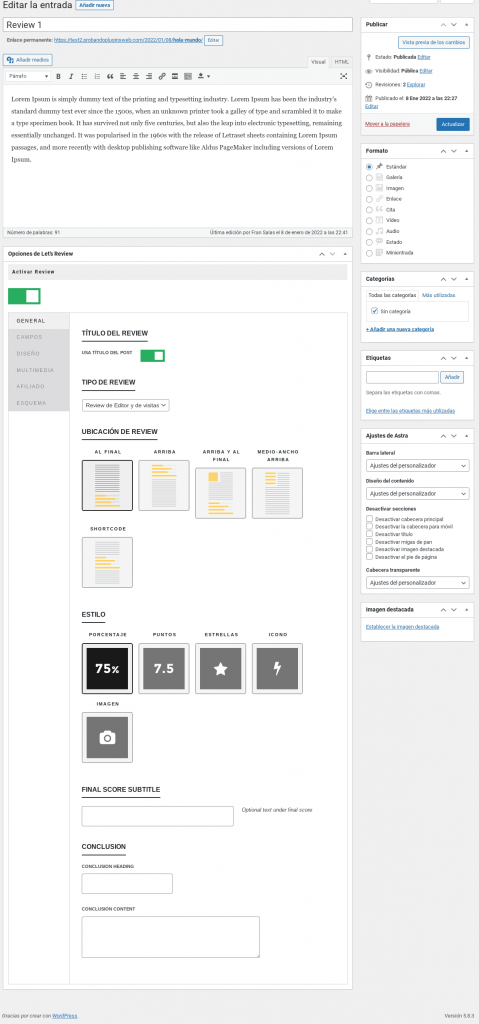Toggle the Usa título del post switch
Image resolution: width=479 pixels, height=1024 pixels.
[152, 355]
